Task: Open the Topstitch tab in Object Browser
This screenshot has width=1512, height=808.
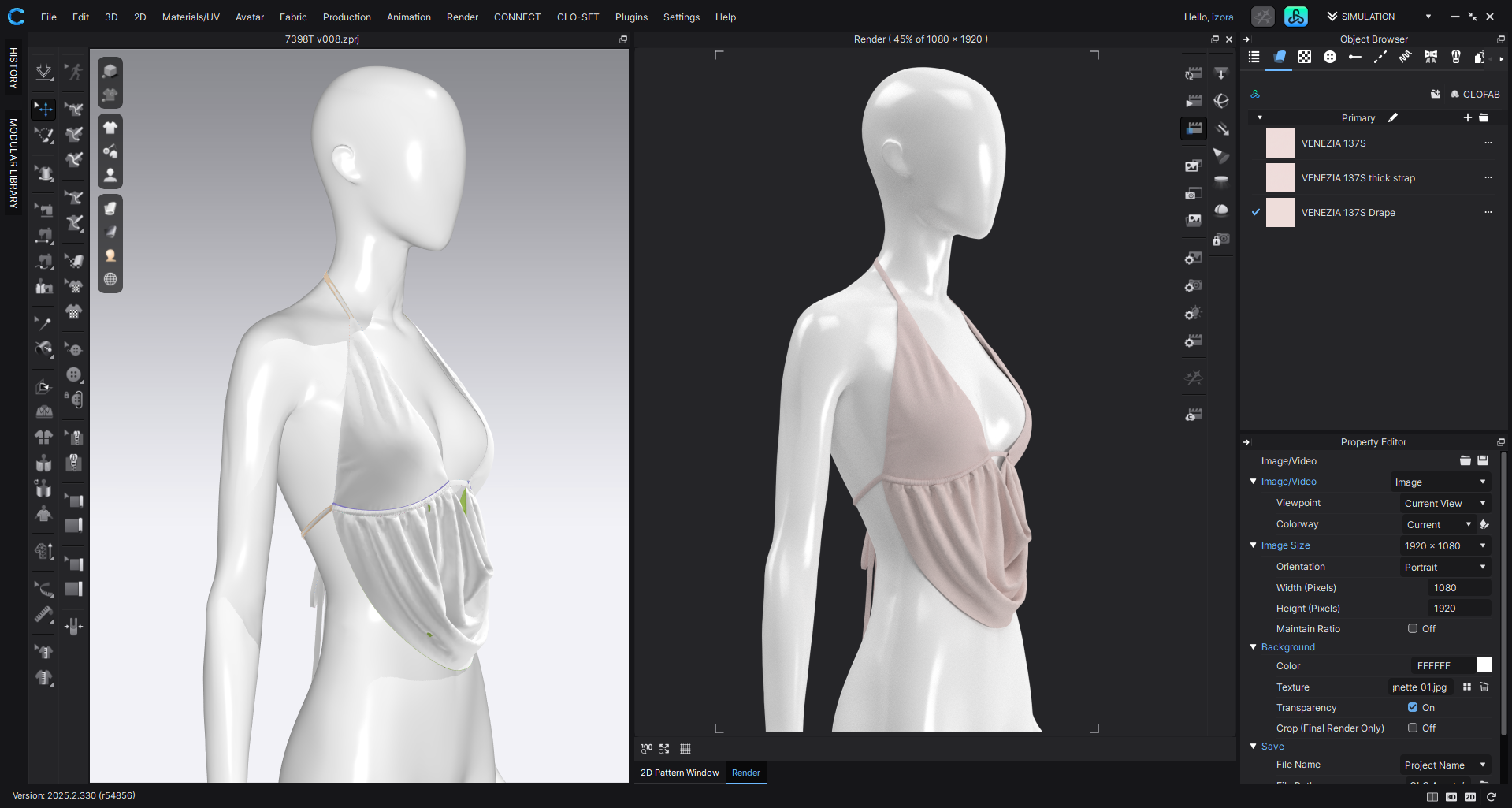Action: (x=1380, y=57)
